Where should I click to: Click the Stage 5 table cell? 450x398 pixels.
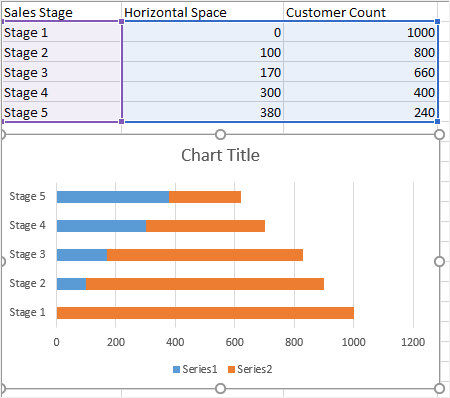[62, 112]
